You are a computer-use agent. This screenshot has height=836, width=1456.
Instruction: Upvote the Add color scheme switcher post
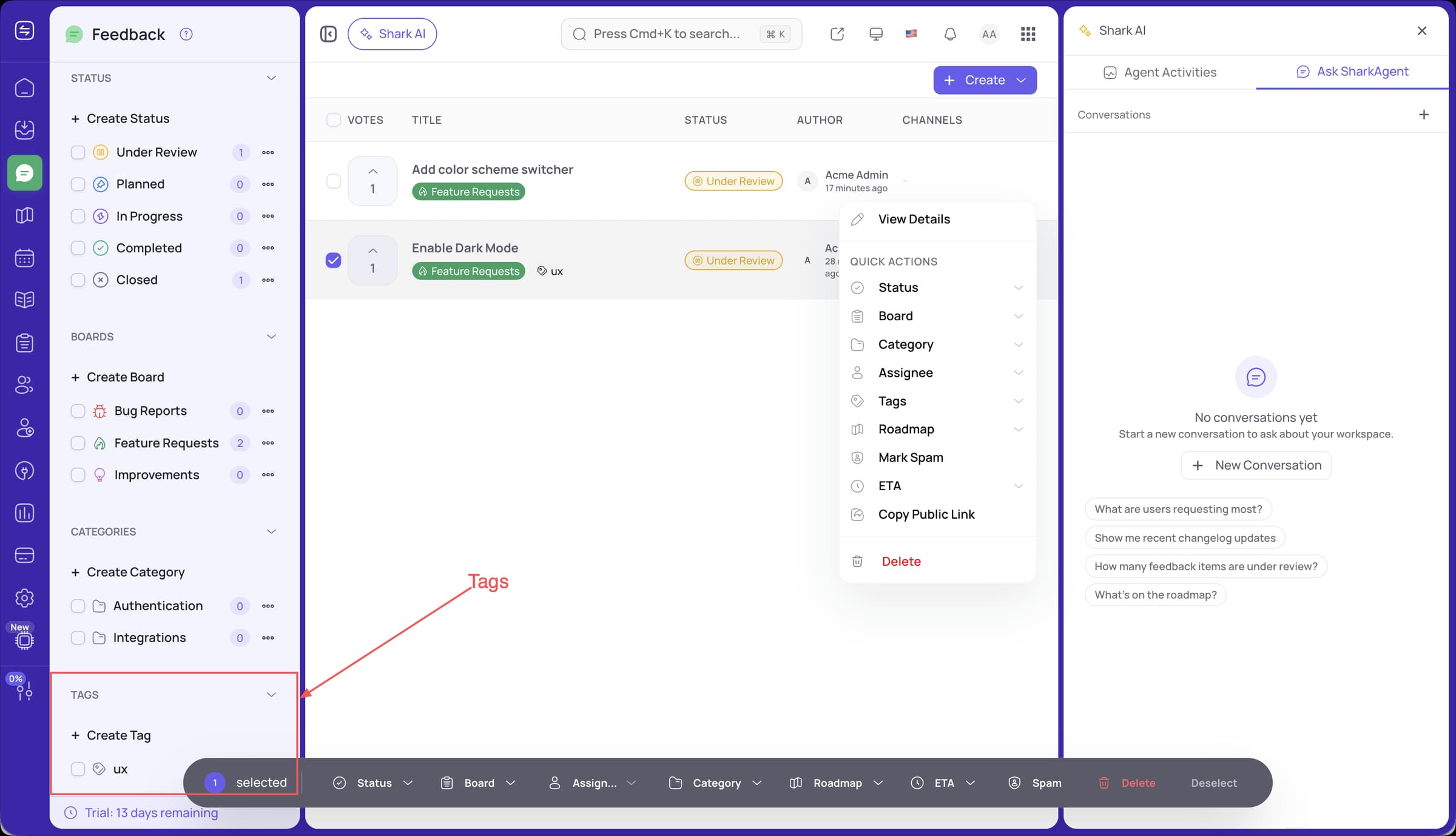pyautogui.click(x=372, y=181)
